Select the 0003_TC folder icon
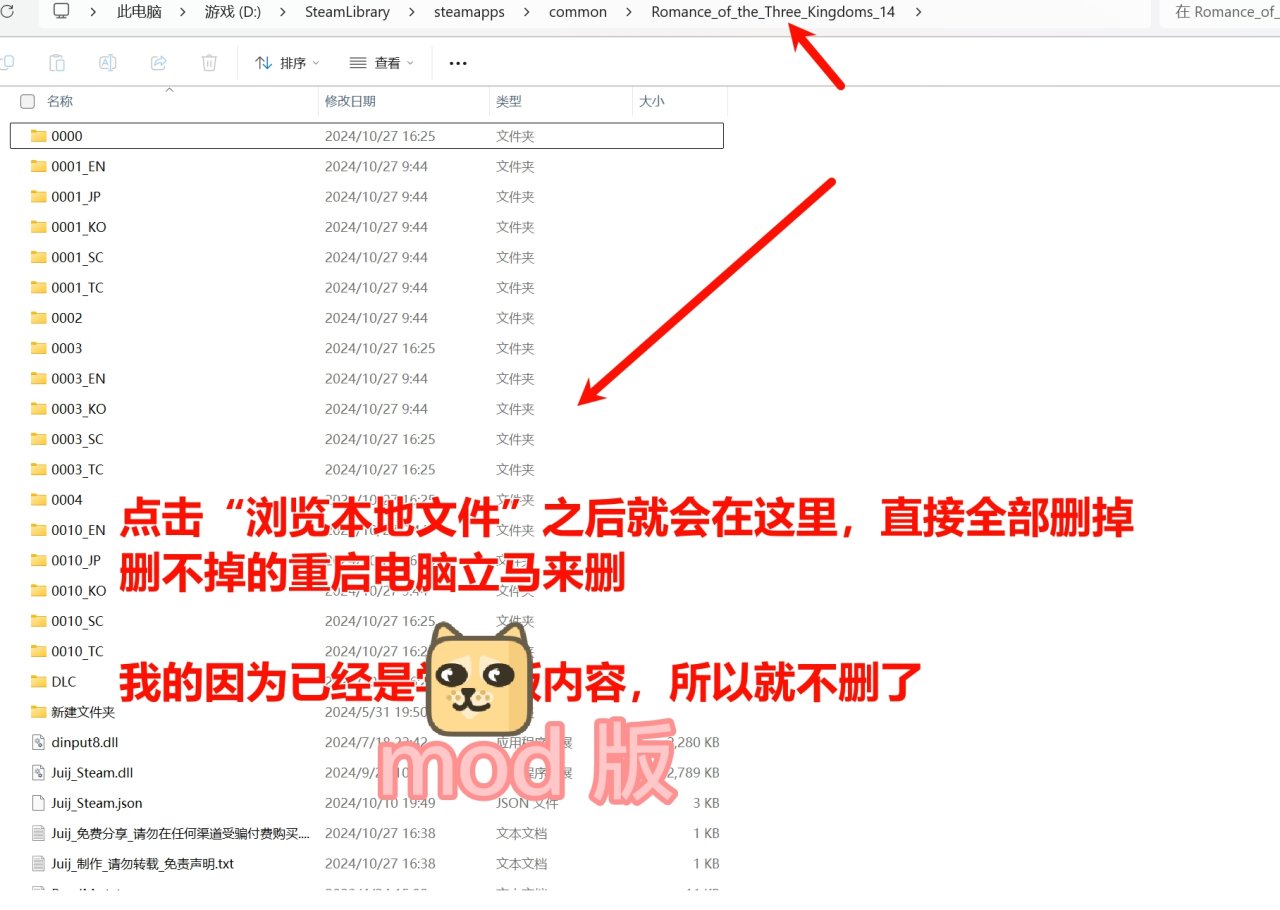Image resolution: width=1280 pixels, height=910 pixels. click(x=38, y=469)
